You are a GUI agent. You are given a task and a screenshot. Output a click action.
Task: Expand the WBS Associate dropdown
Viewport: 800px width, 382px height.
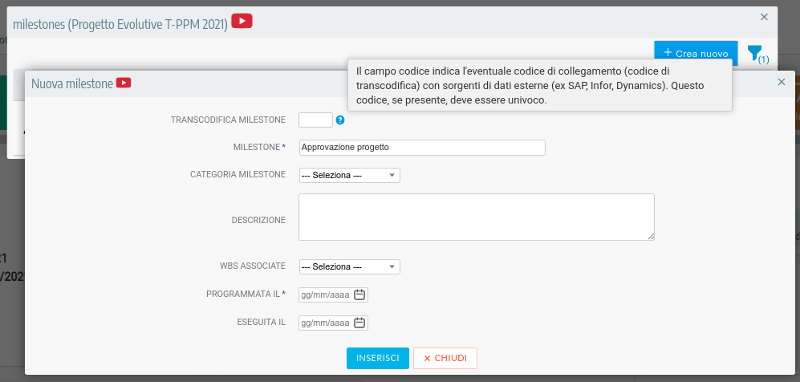[349, 267]
